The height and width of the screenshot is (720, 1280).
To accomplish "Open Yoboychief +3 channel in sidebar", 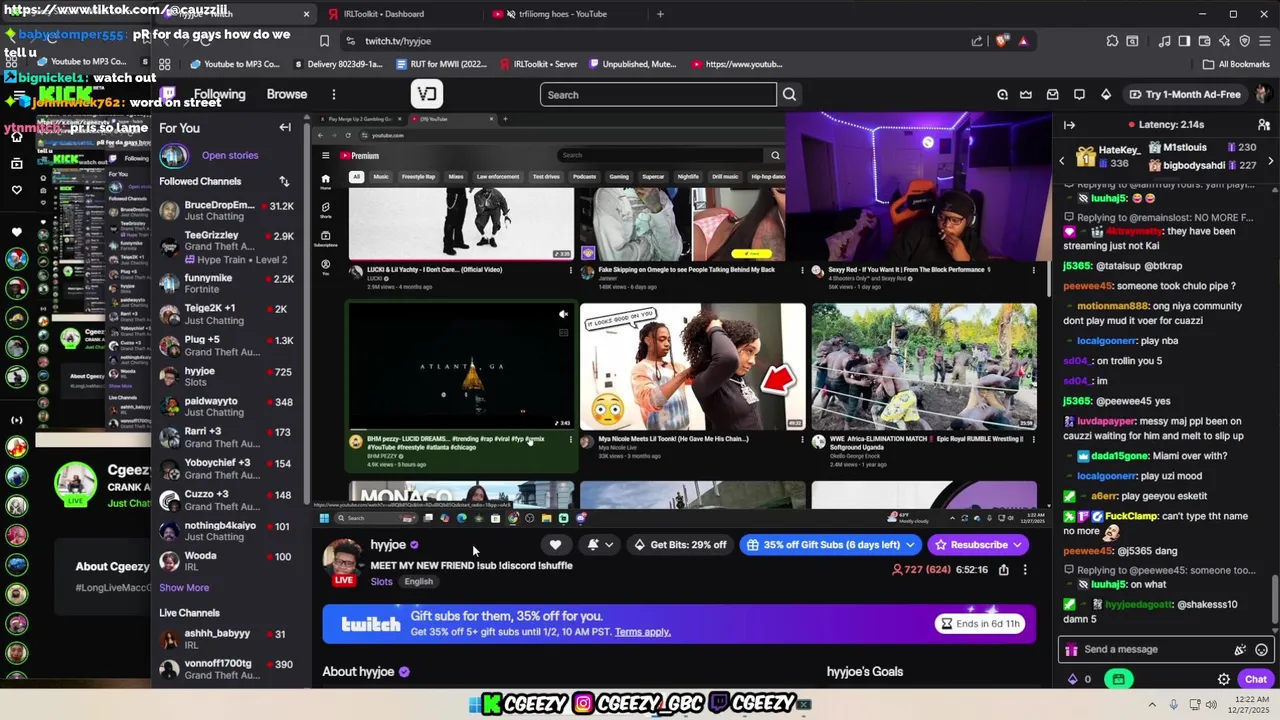I will click(x=226, y=468).
